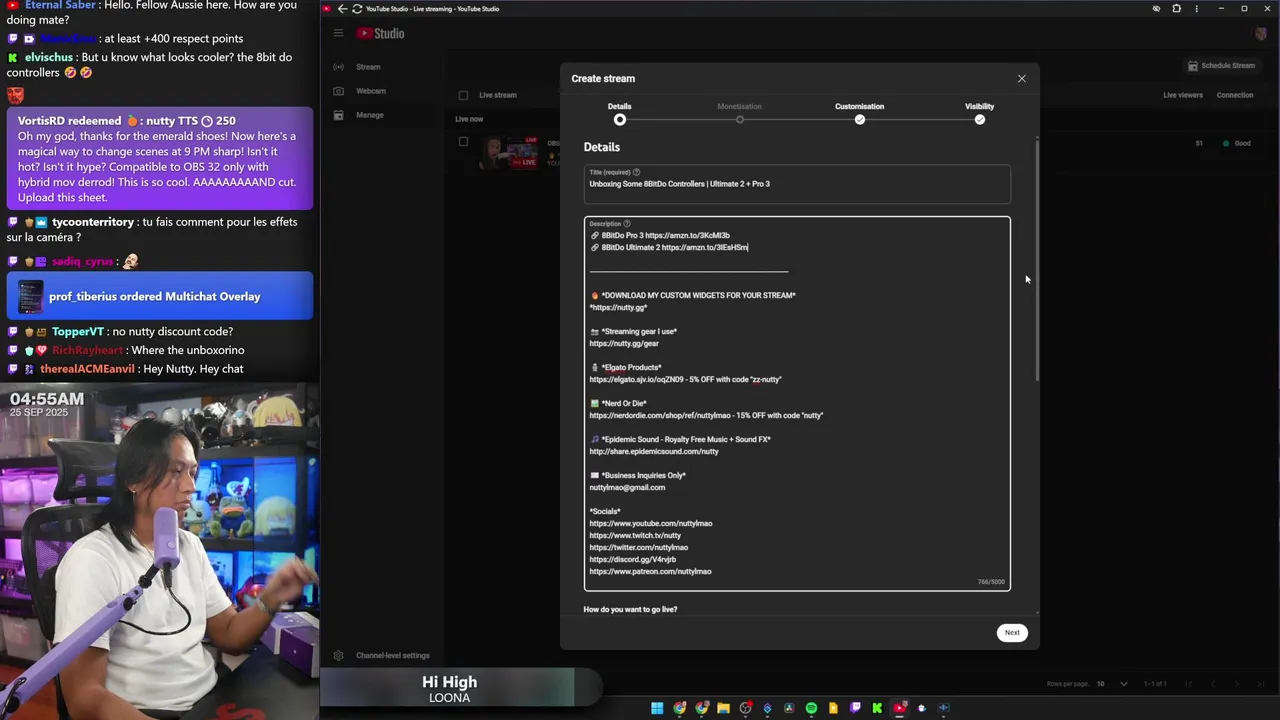Click the yellow notes icon in the taskbar
Screen dimensions: 1280x720
(x=833, y=708)
